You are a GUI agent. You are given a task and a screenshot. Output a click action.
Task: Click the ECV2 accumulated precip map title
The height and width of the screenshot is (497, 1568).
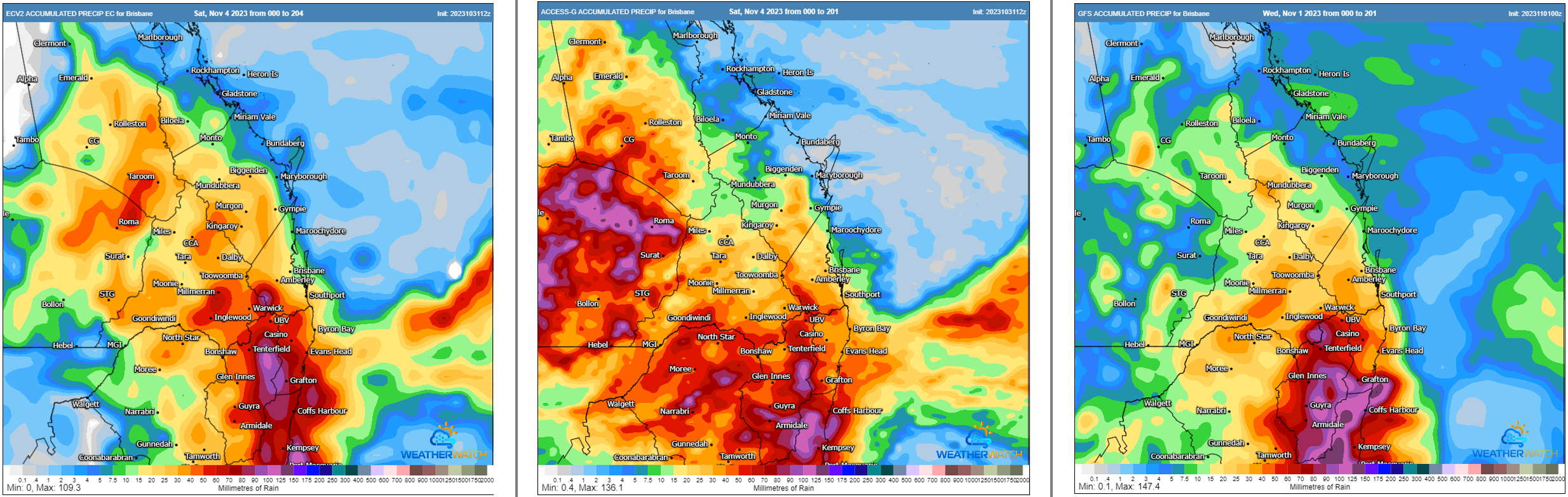(x=79, y=13)
